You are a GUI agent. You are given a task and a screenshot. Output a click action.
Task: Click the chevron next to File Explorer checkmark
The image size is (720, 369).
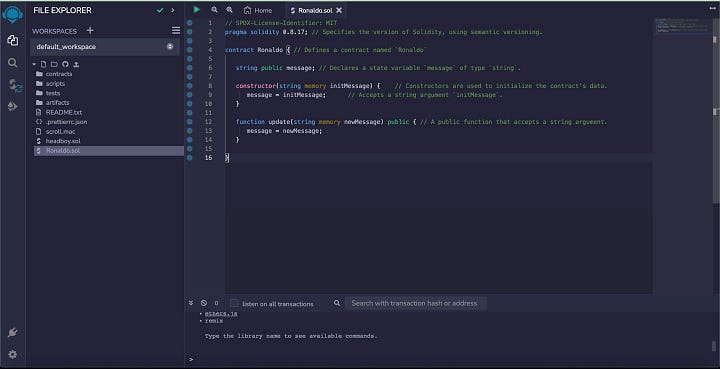(x=173, y=10)
